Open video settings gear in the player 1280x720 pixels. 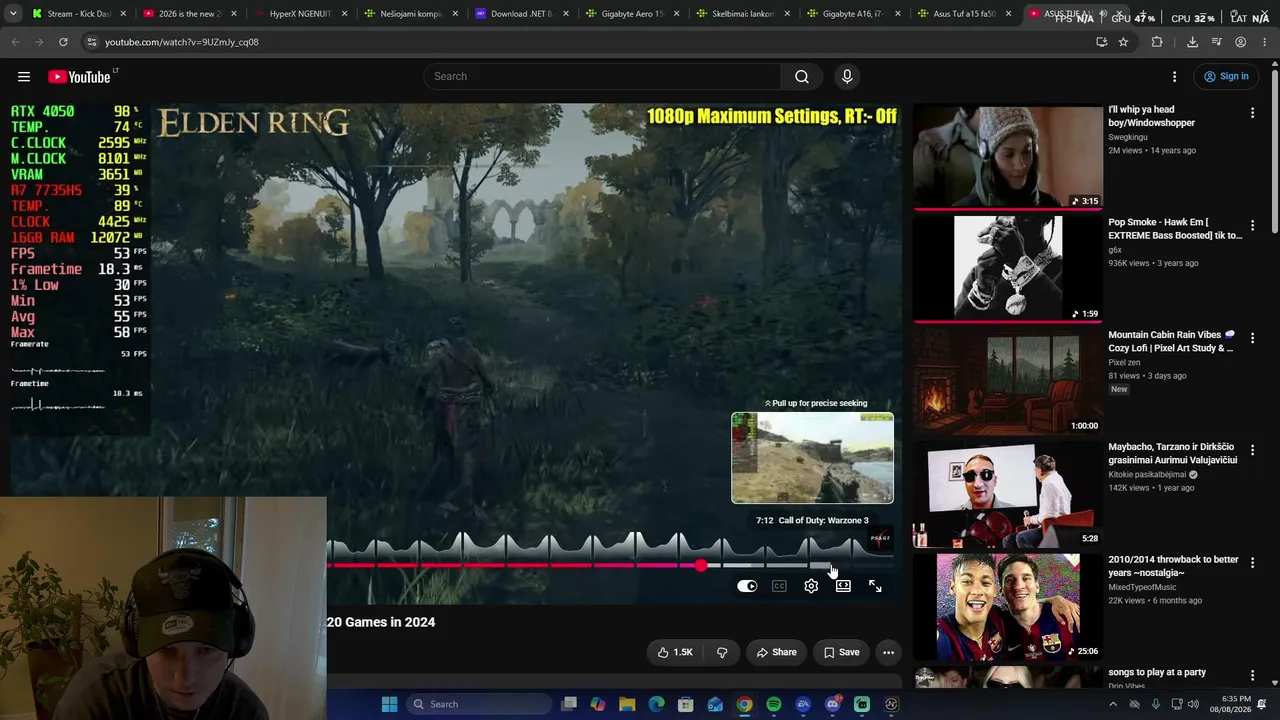[x=811, y=586]
